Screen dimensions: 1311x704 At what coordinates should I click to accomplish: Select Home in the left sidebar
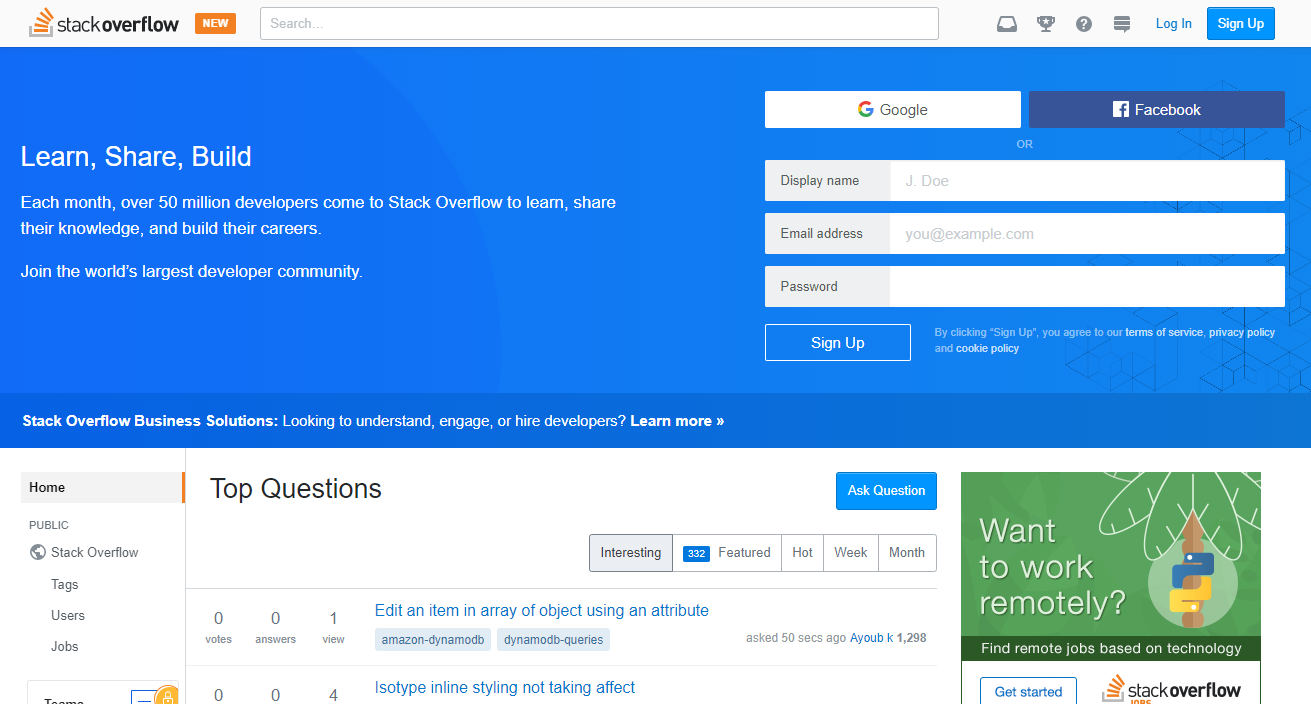tap(103, 487)
